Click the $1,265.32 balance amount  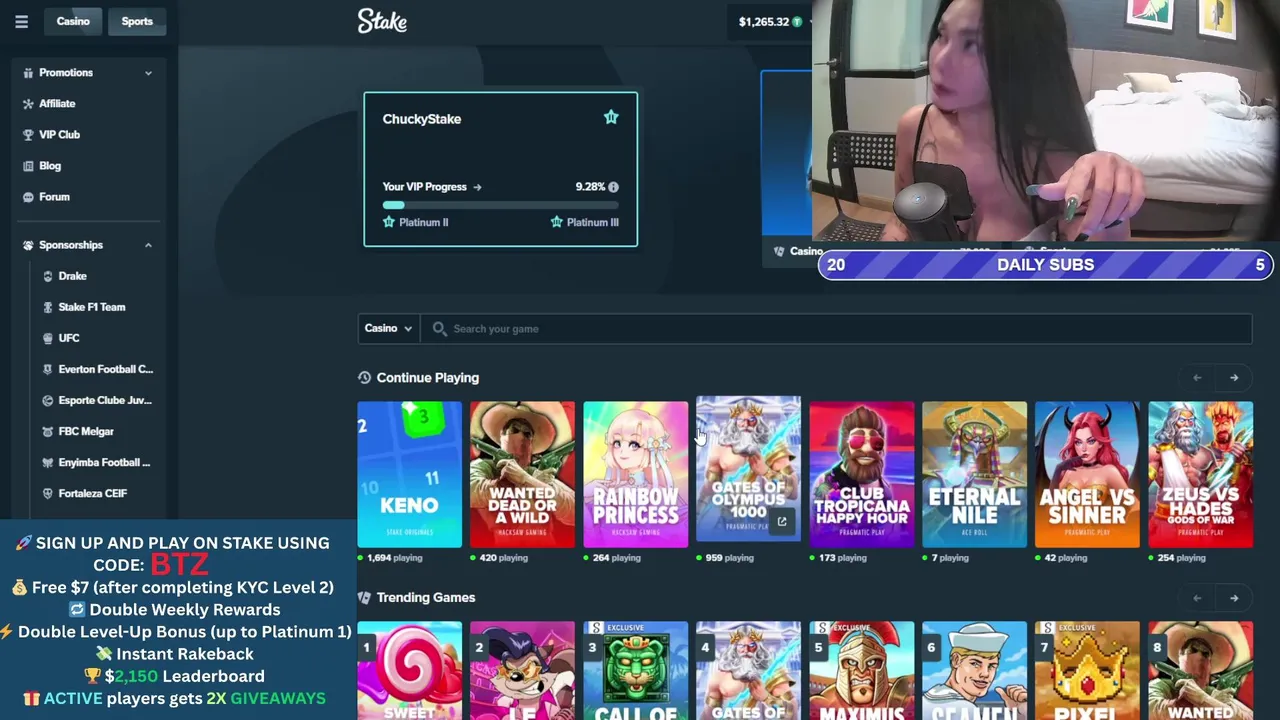coord(764,21)
